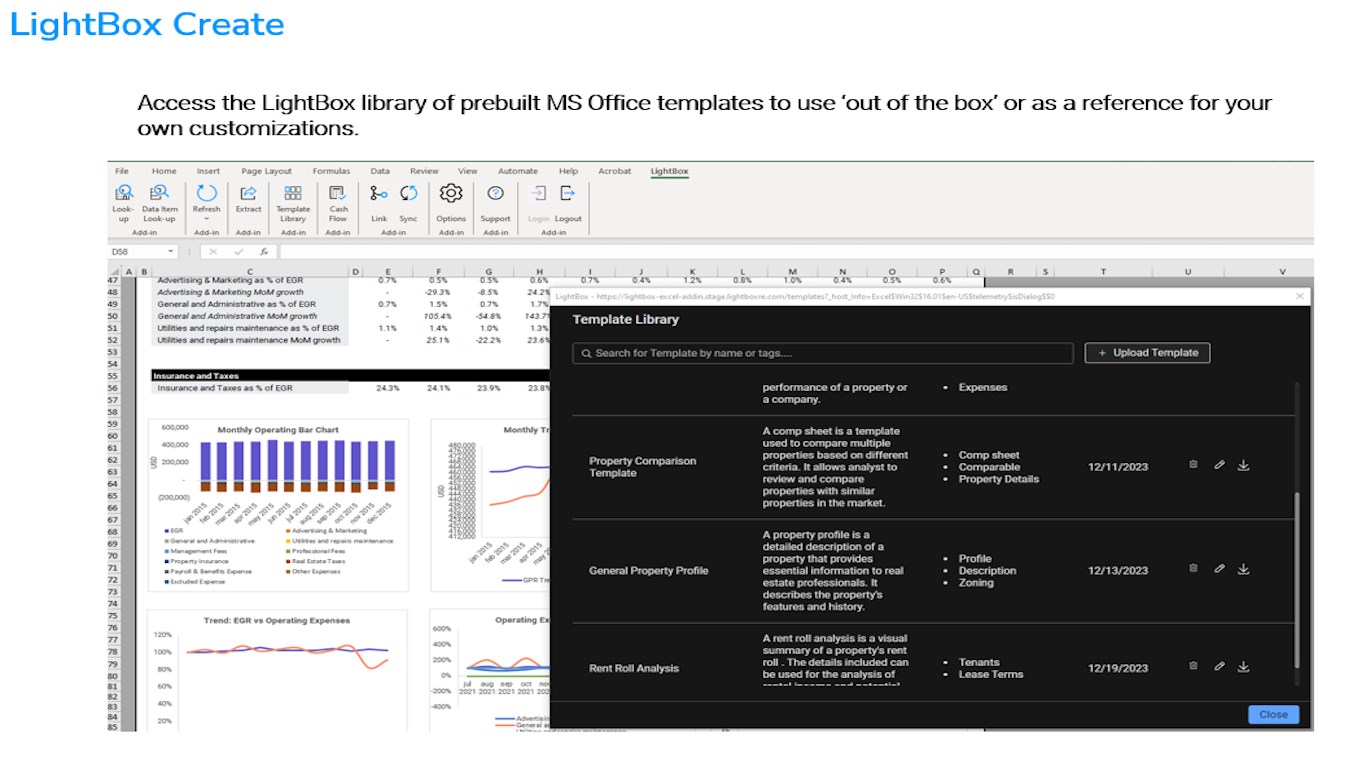Switch to the Formulas ribbon tab
Image resolution: width=1366 pixels, height=768 pixels.
click(331, 171)
